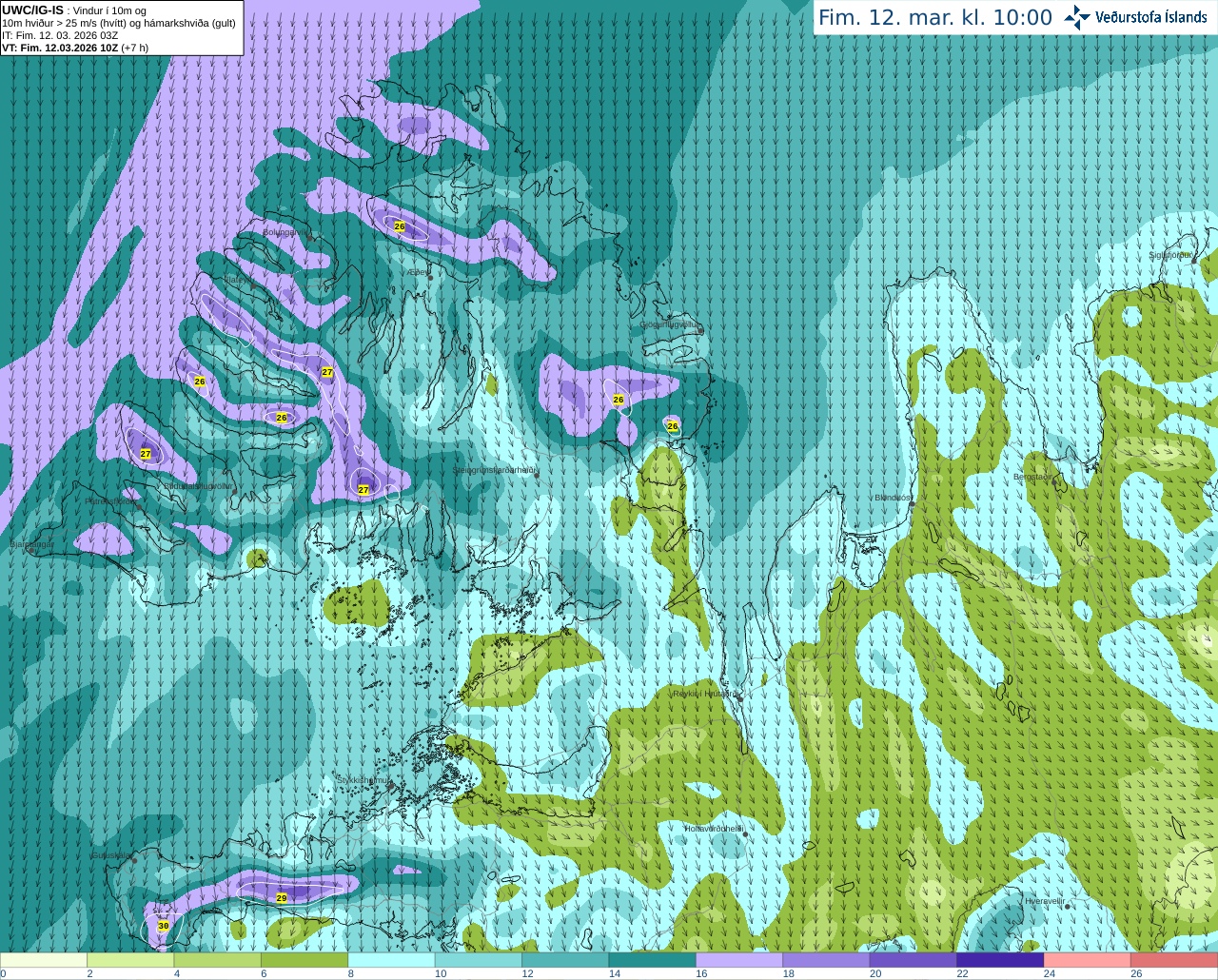Viewport: 1218px width, 980px height.
Task: Click the Bolungarvík station dot
Action: coord(310,237)
